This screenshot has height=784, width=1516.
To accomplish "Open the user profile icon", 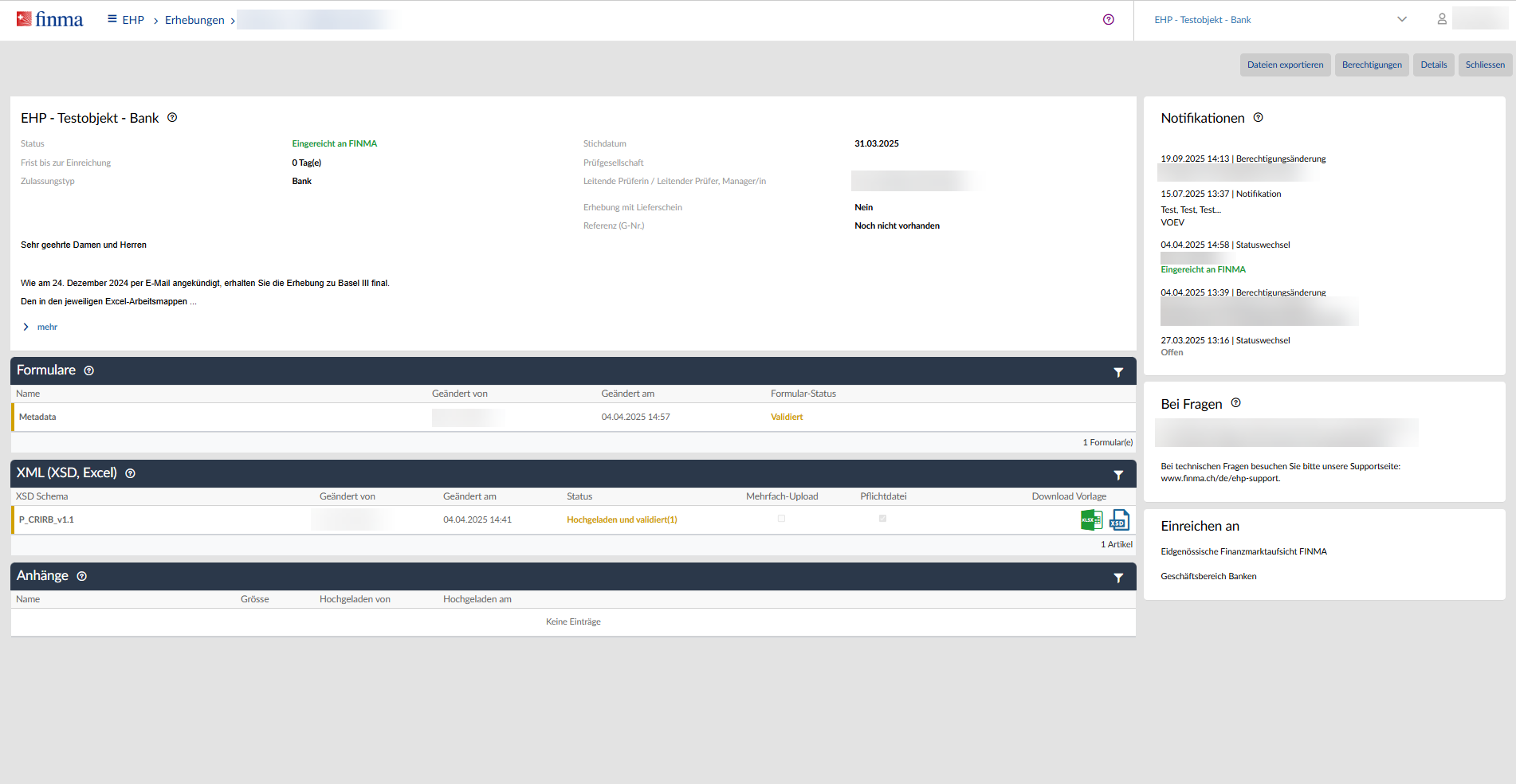I will [1441, 19].
